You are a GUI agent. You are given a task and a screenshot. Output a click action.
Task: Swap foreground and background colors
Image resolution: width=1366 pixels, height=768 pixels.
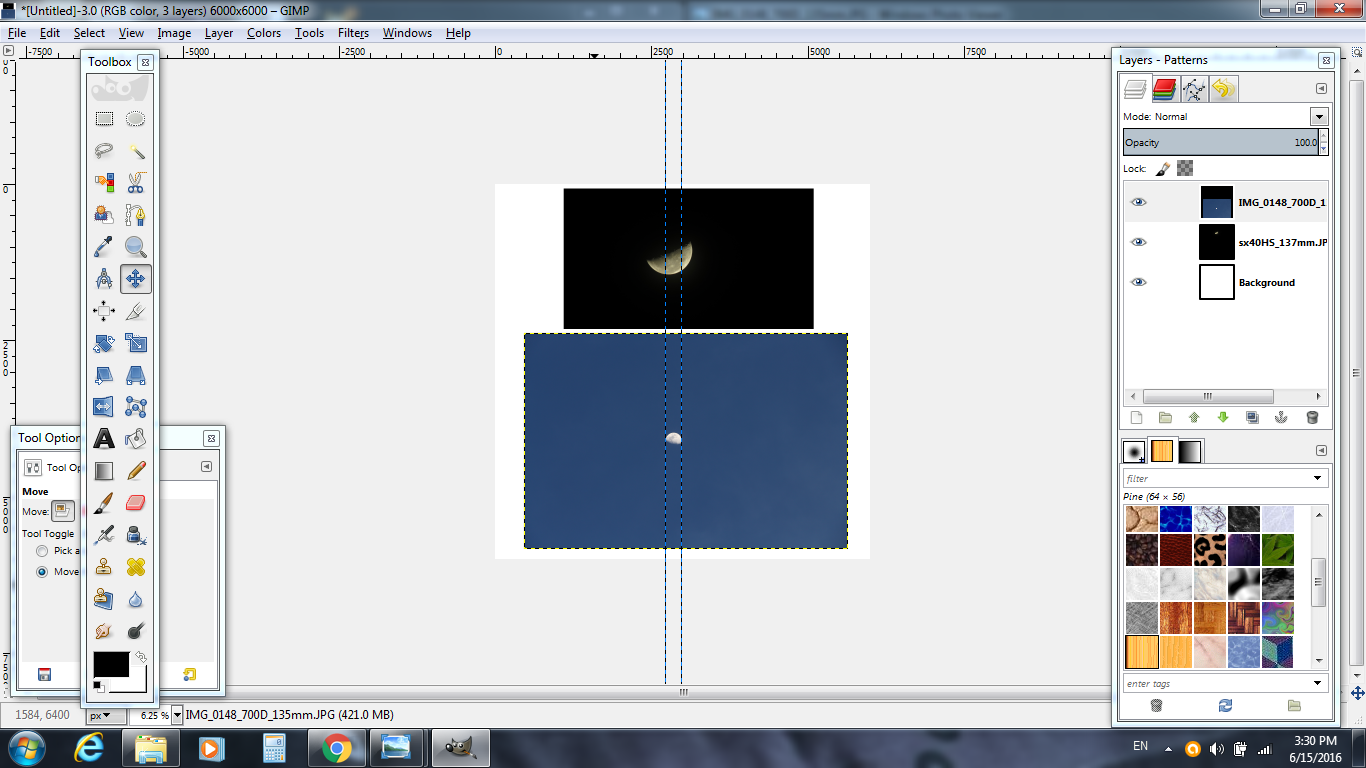click(x=142, y=657)
